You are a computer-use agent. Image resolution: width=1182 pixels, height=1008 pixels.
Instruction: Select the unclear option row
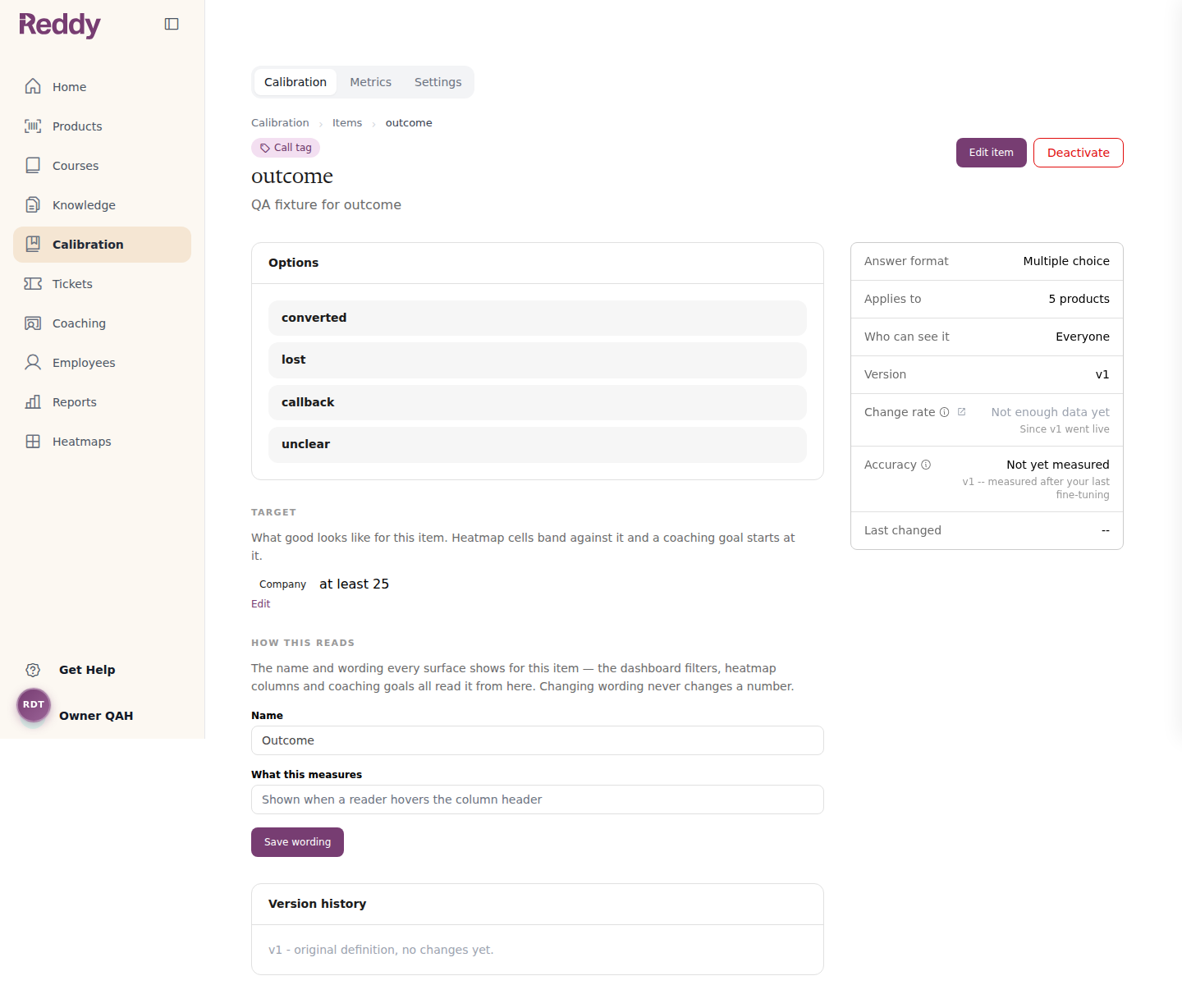click(538, 444)
